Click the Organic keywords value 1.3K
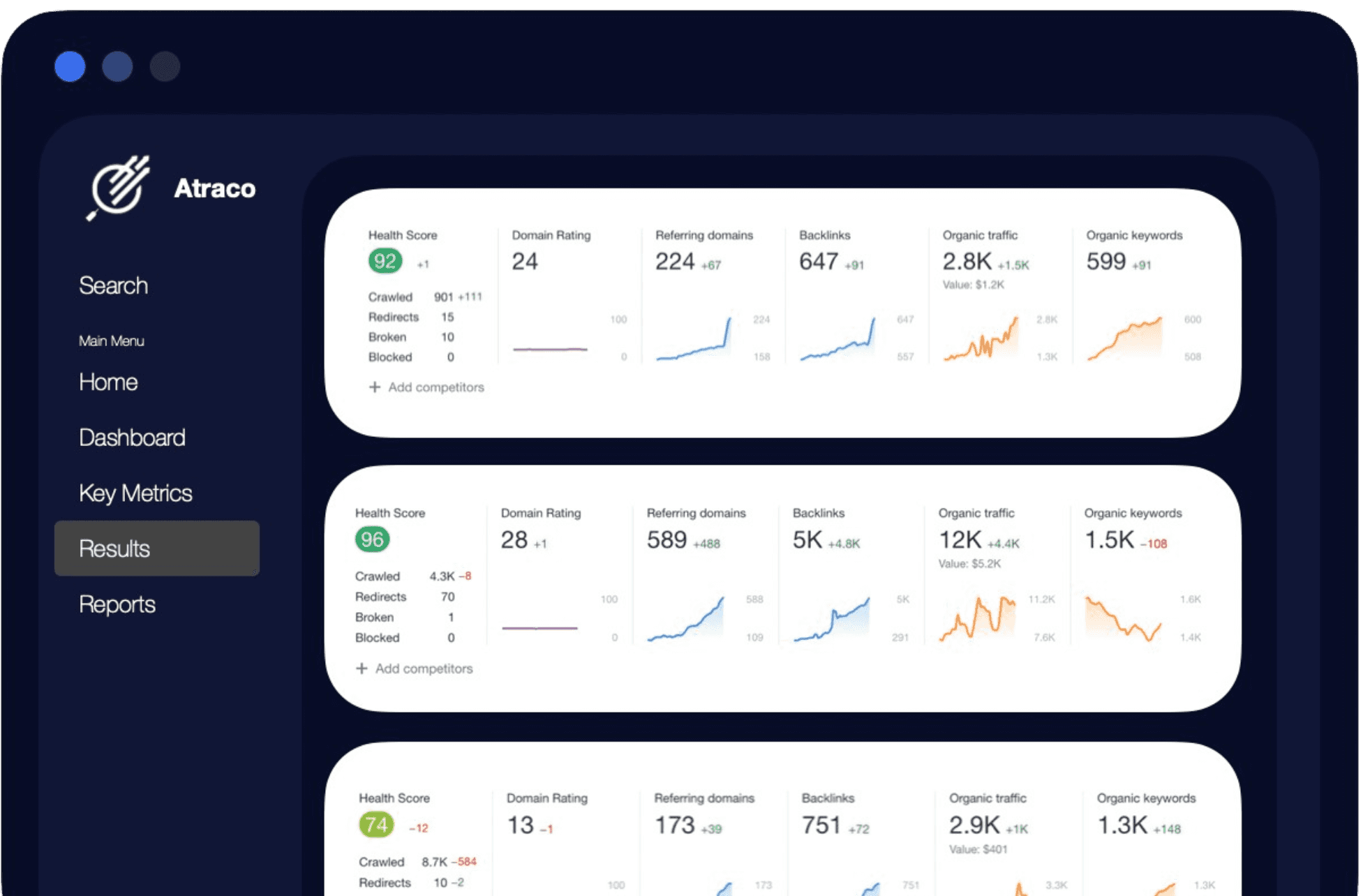Image resolution: width=1363 pixels, height=896 pixels. [1123, 826]
